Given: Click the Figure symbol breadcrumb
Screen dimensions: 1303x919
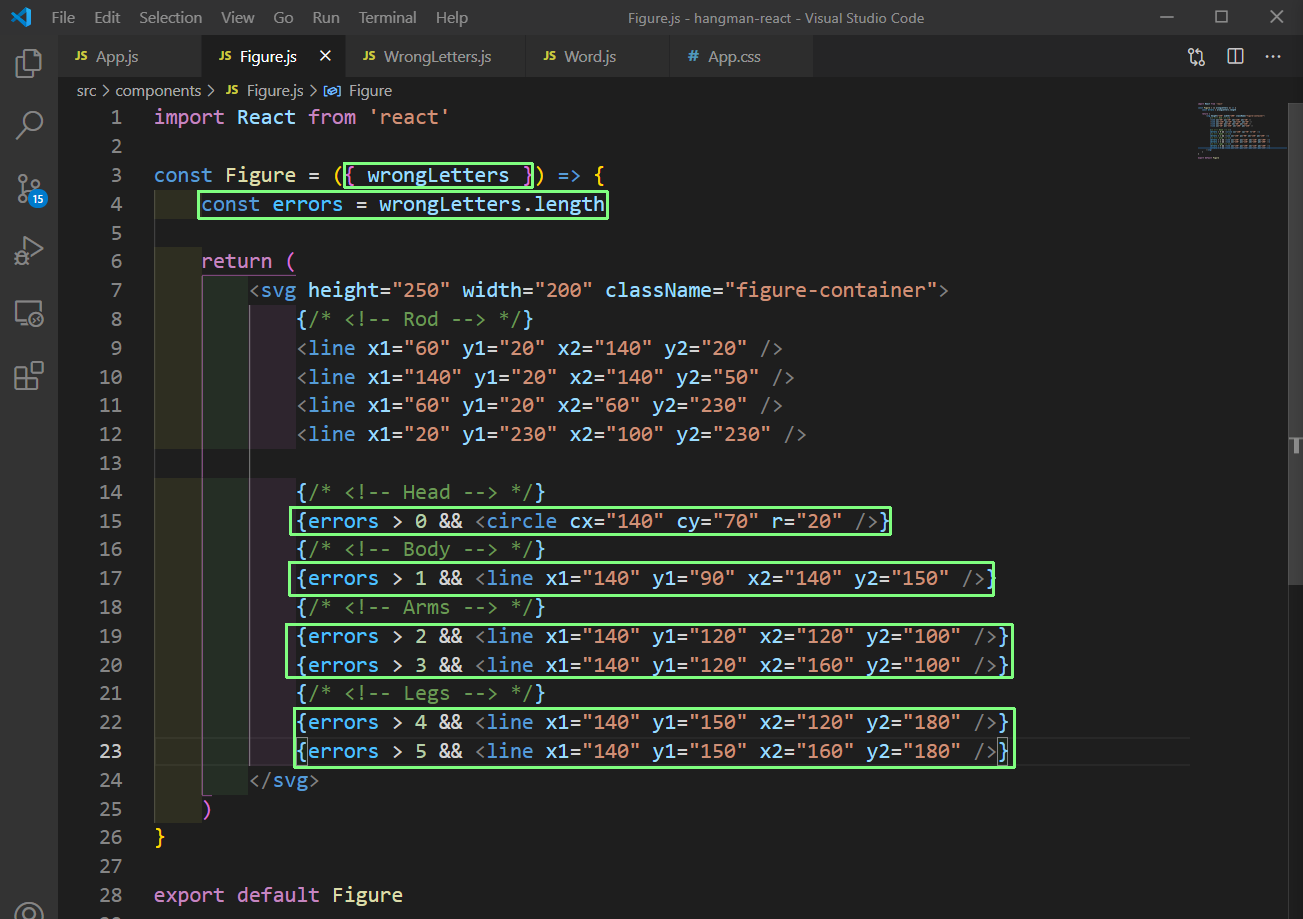Looking at the screenshot, I should [358, 90].
